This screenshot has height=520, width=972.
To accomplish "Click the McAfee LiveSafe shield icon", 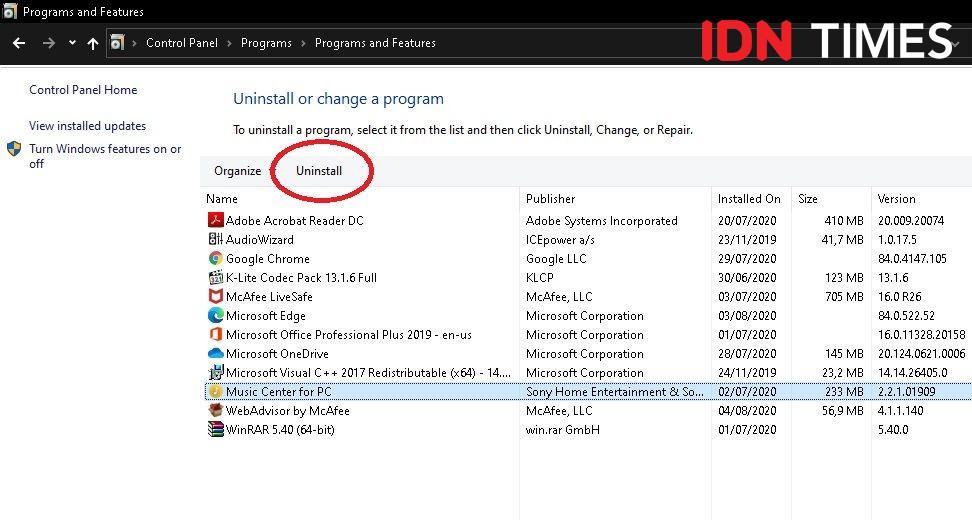I will tap(215, 296).
